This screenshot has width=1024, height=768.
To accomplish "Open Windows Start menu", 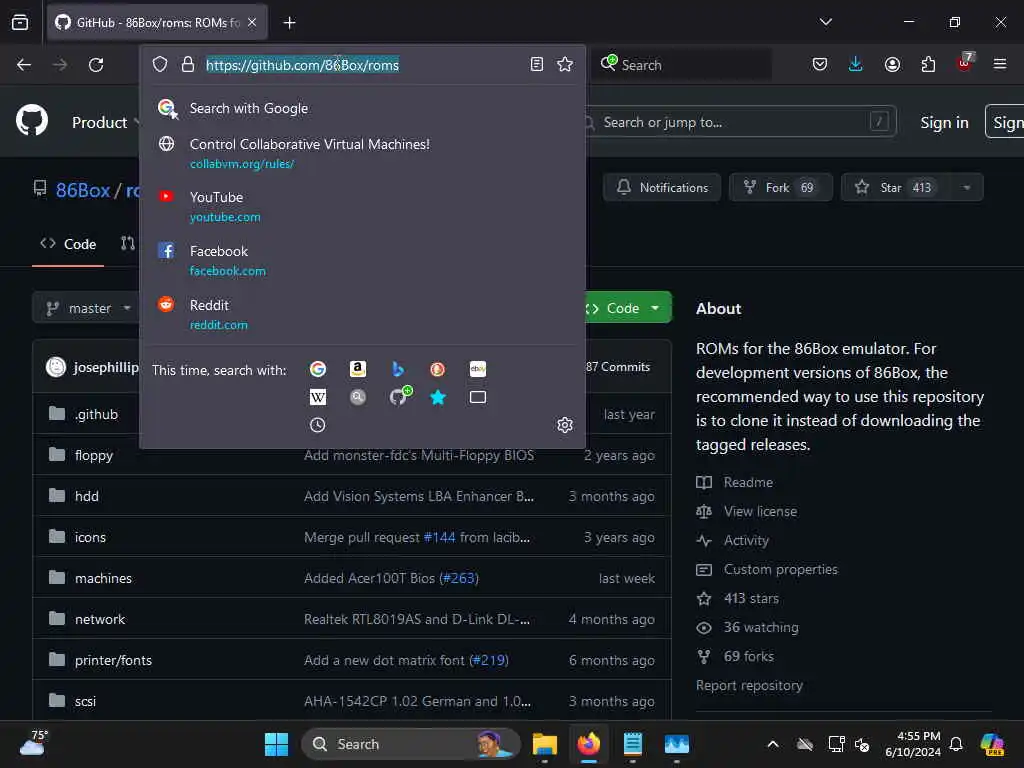I will (276, 744).
